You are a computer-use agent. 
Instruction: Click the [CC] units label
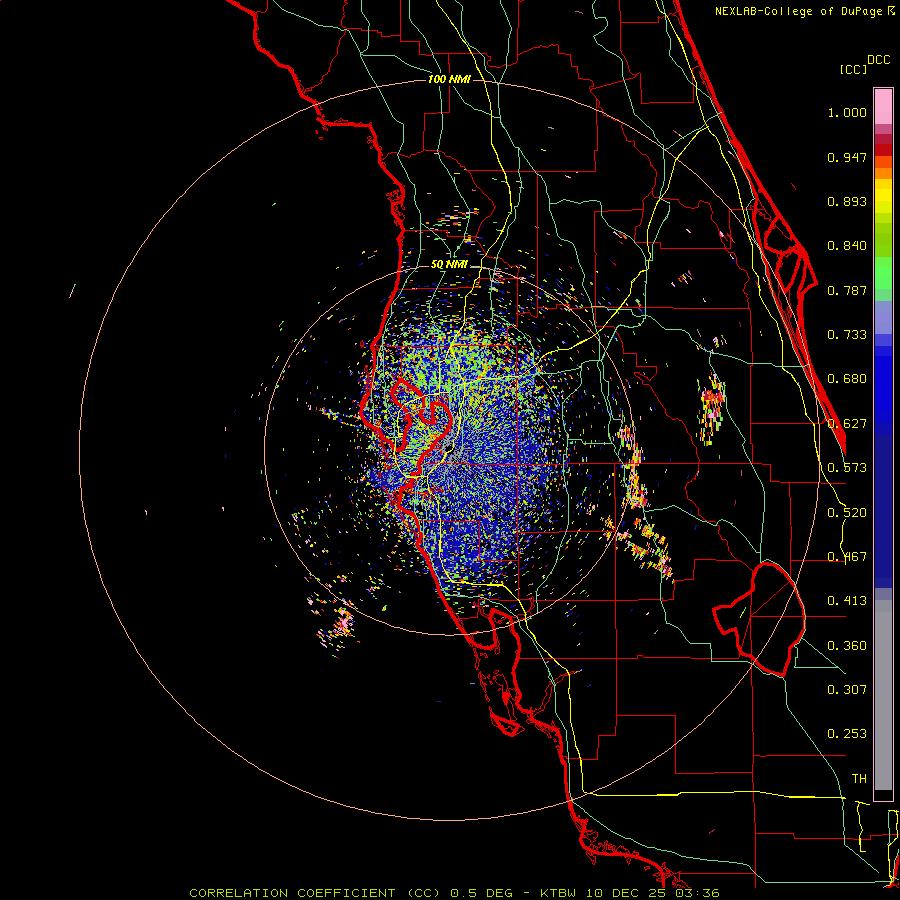point(853,69)
